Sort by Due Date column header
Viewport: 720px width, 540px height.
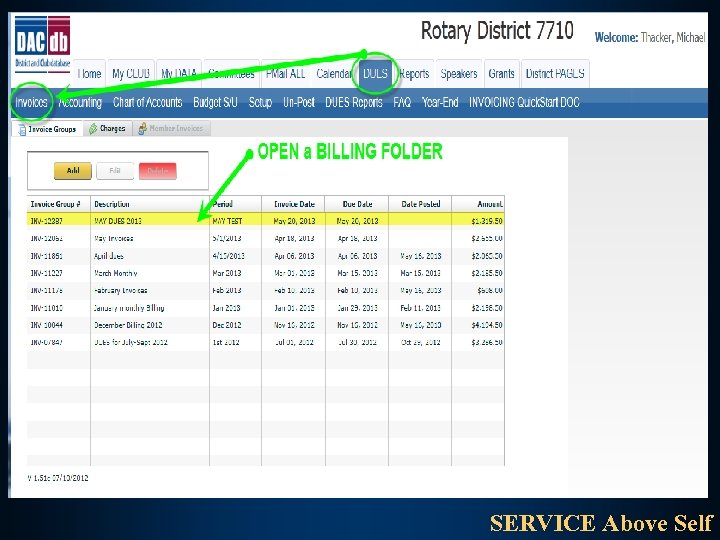pos(357,204)
